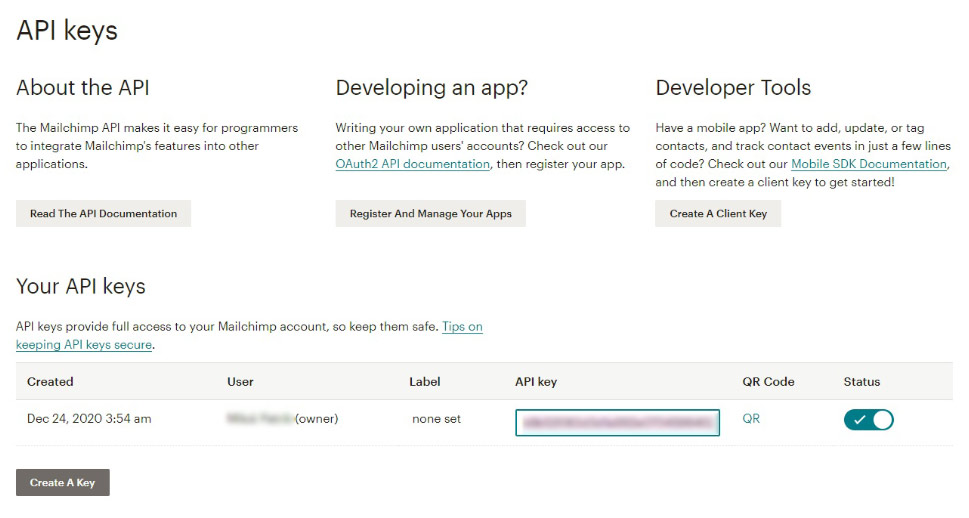Click the Created column header

click(50, 381)
